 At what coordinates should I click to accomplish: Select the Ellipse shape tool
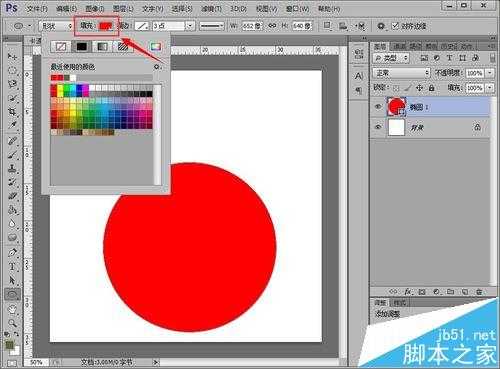tap(12, 294)
